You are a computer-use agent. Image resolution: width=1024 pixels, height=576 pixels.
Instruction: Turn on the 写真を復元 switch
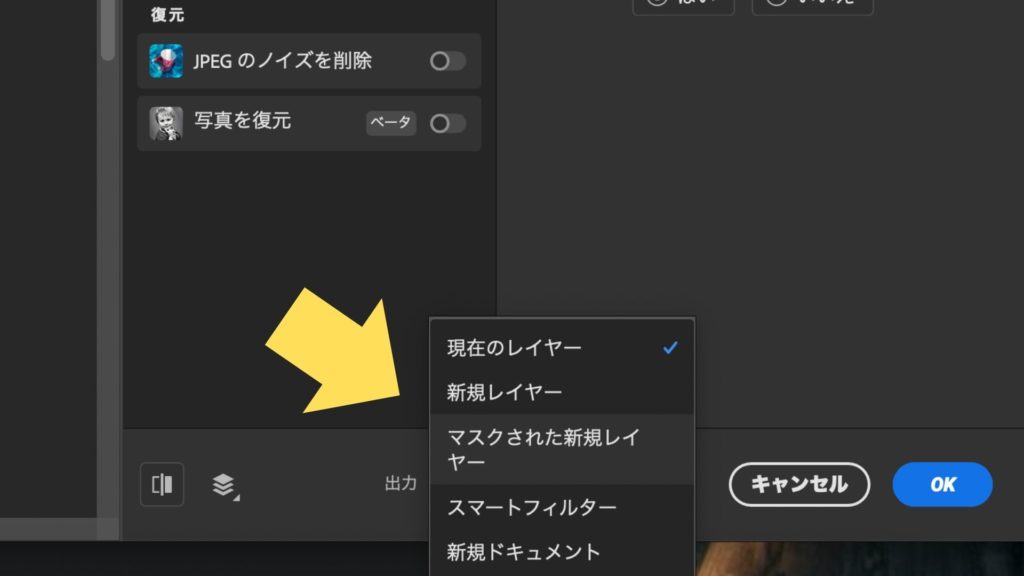pyautogui.click(x=447, y=123)
